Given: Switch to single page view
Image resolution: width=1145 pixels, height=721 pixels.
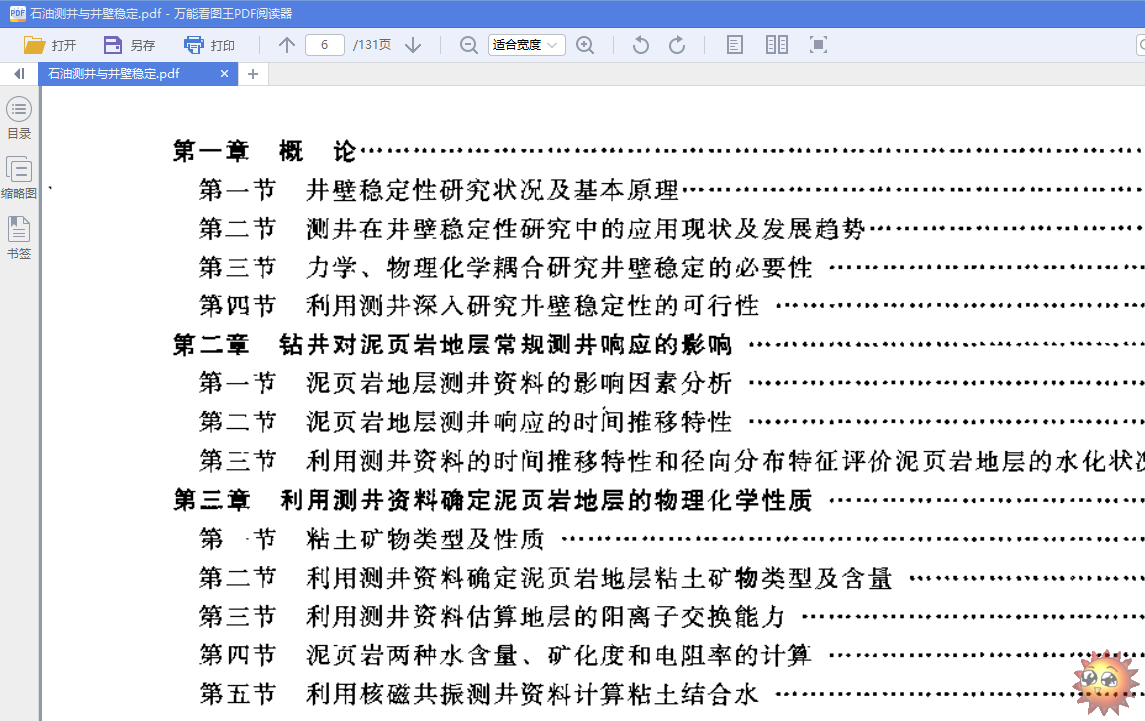Looking at the screenshot, I should click(x=735, y=45).
